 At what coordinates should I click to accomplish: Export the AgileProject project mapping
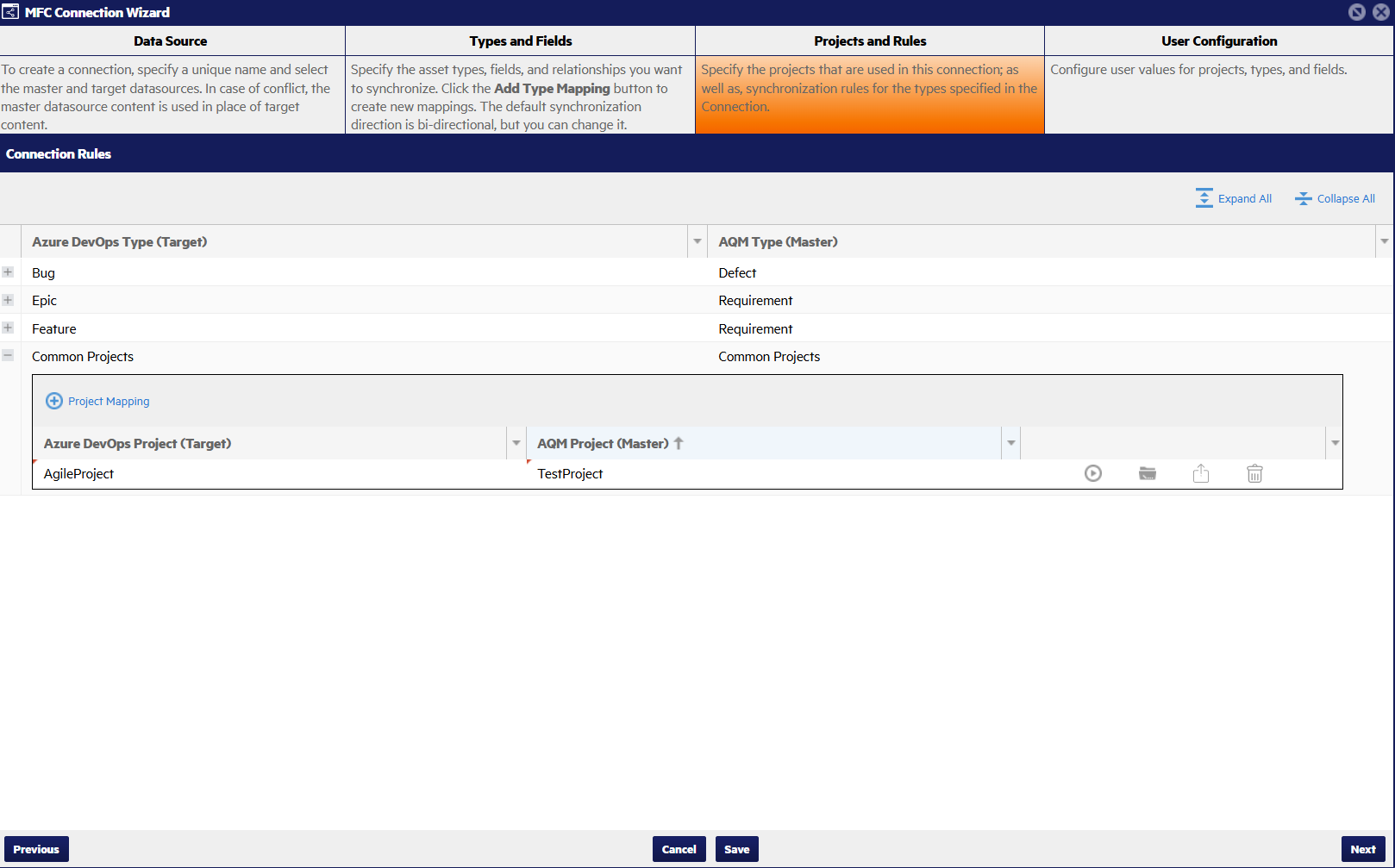point(1201,473)
